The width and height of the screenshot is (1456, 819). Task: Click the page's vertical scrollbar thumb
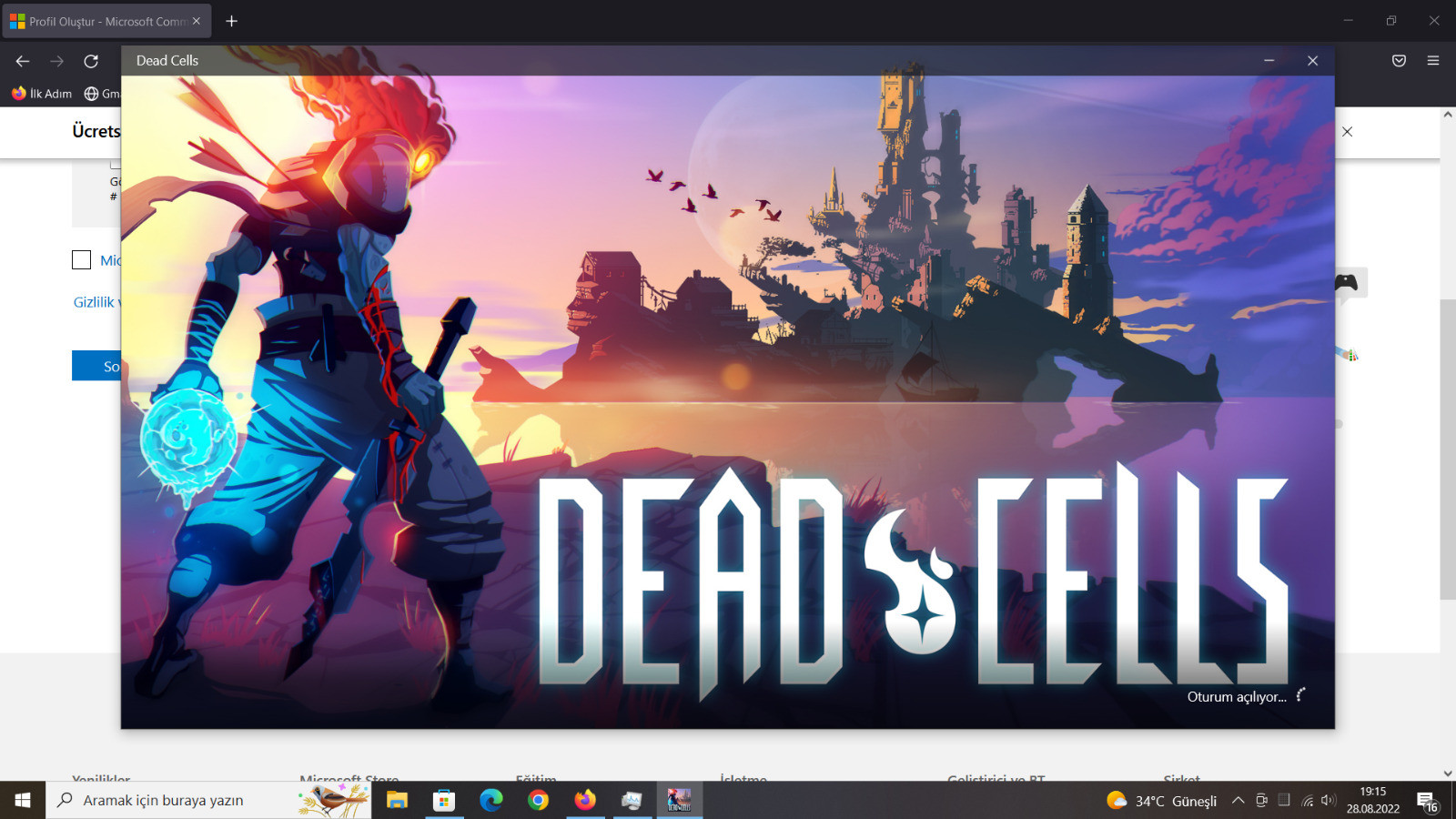point(1448,450)
